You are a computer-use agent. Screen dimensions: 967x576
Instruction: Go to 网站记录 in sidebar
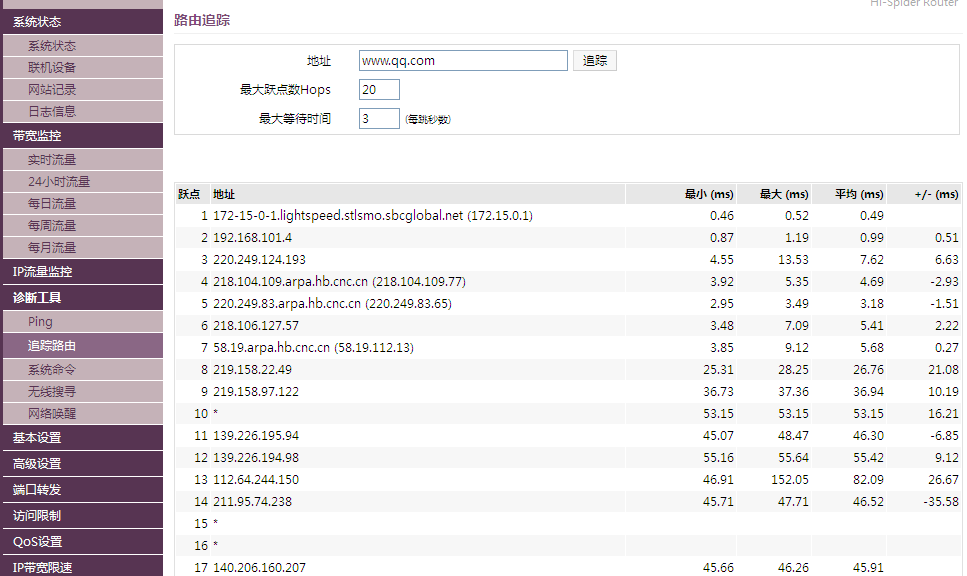click(52, 90)
